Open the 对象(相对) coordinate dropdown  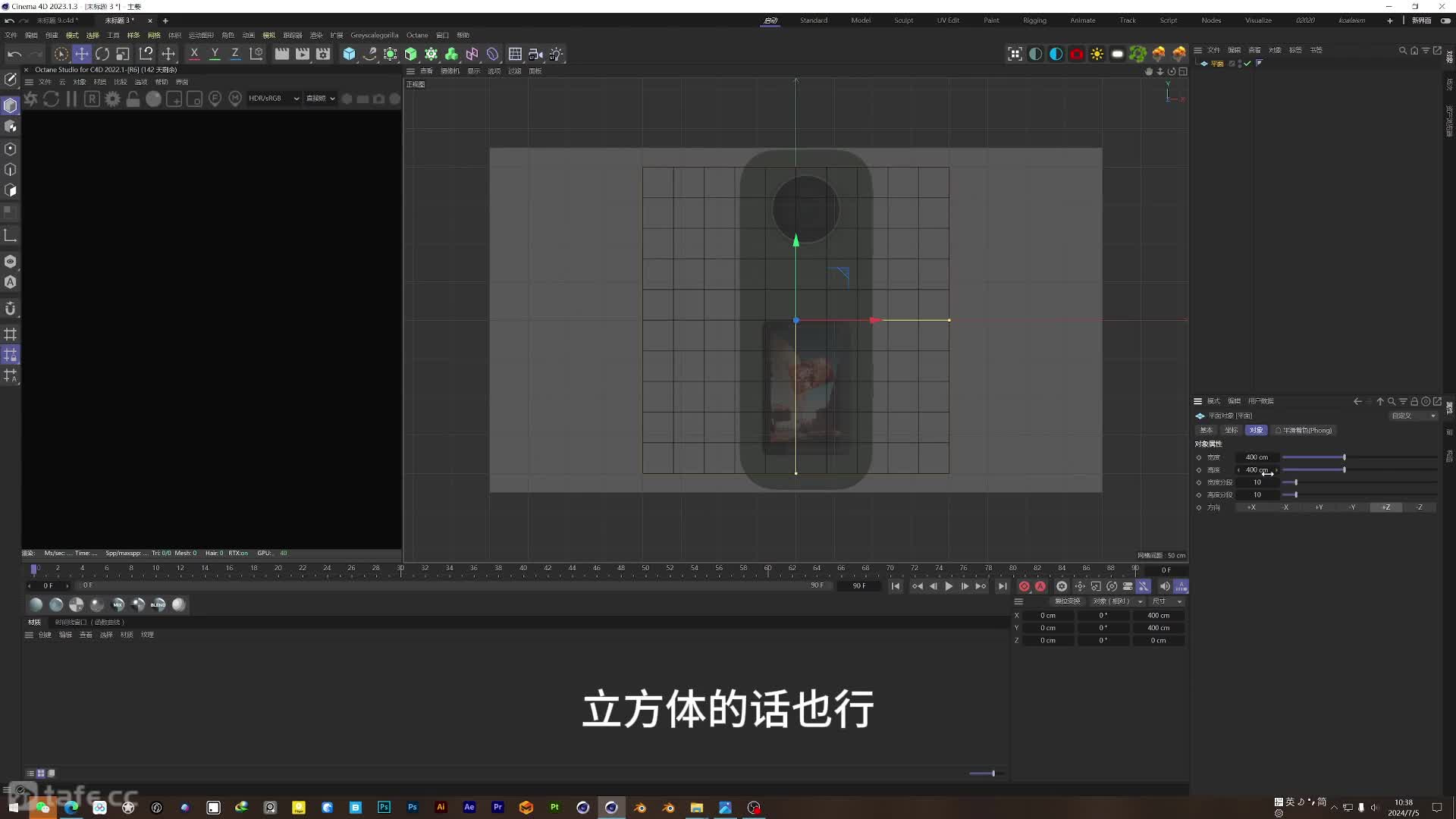(x=1116, y=601)
